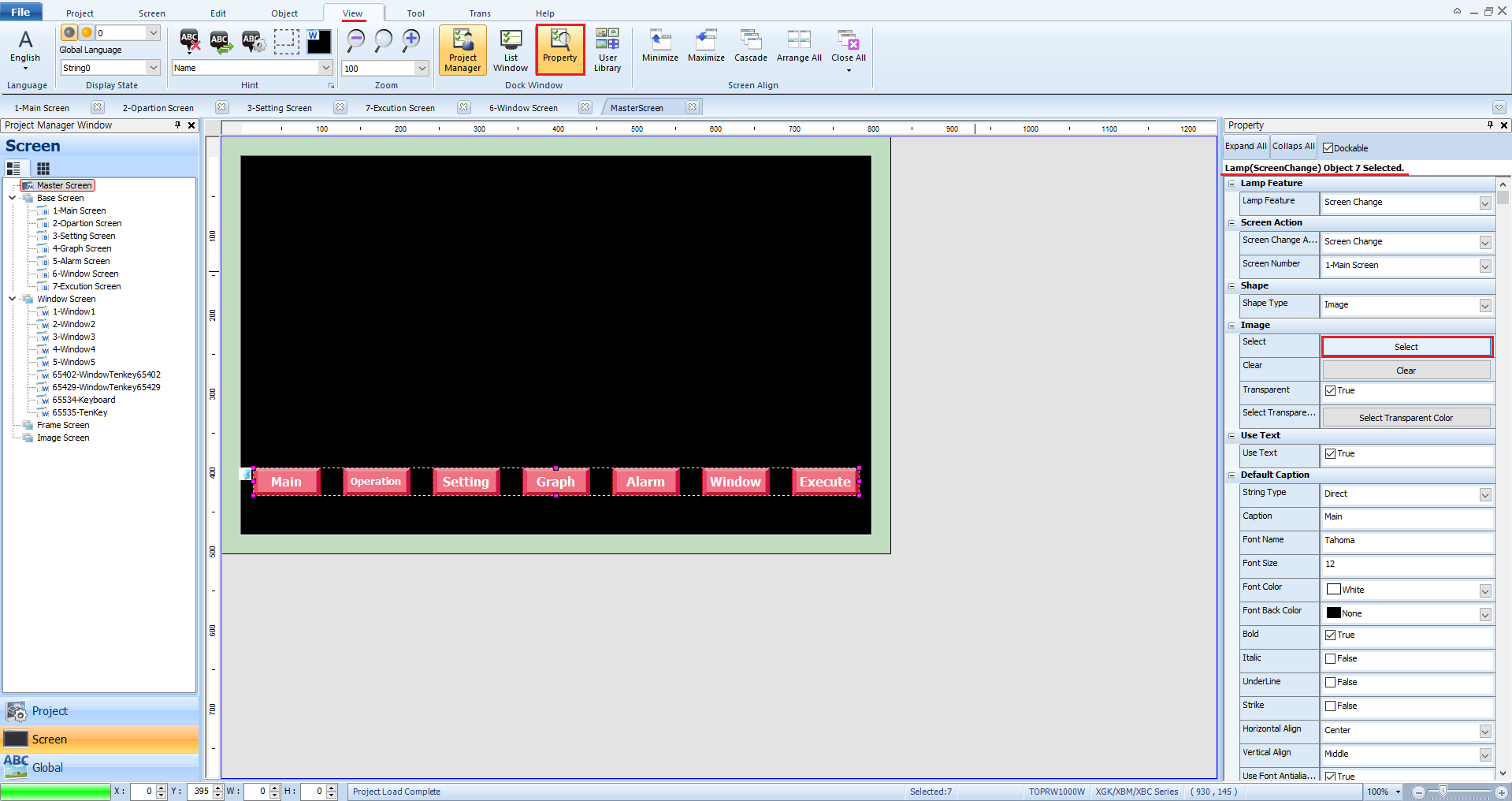Open the String Type dropdown
This screenshot has width=1512, height=801.
1485,494
